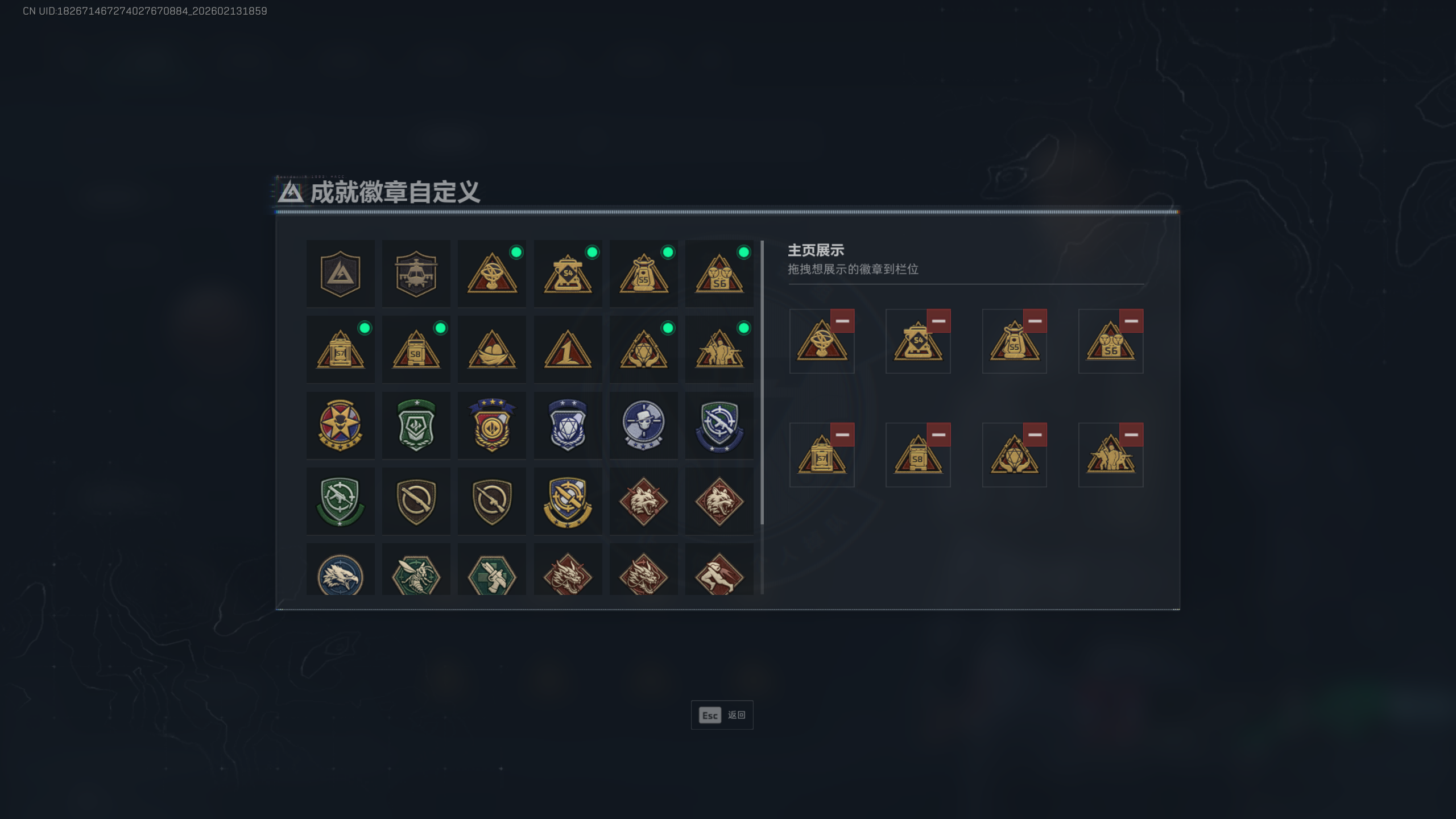The height and width of the screenshot is (819, 1456).
Task: Choose the green diamond shield badge
Action: click(416, 425)
